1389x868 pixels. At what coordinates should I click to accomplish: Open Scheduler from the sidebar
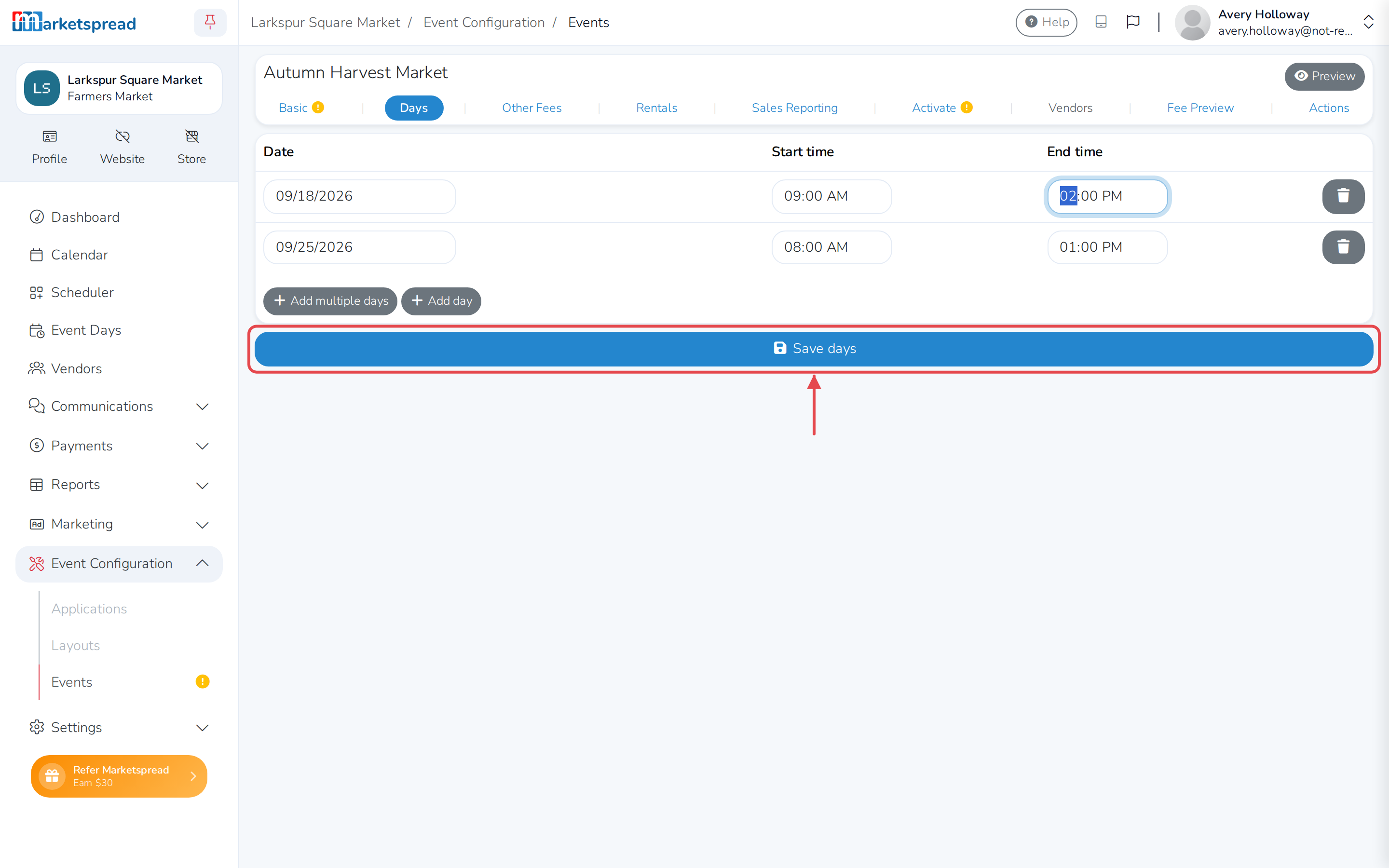[119, 292]
